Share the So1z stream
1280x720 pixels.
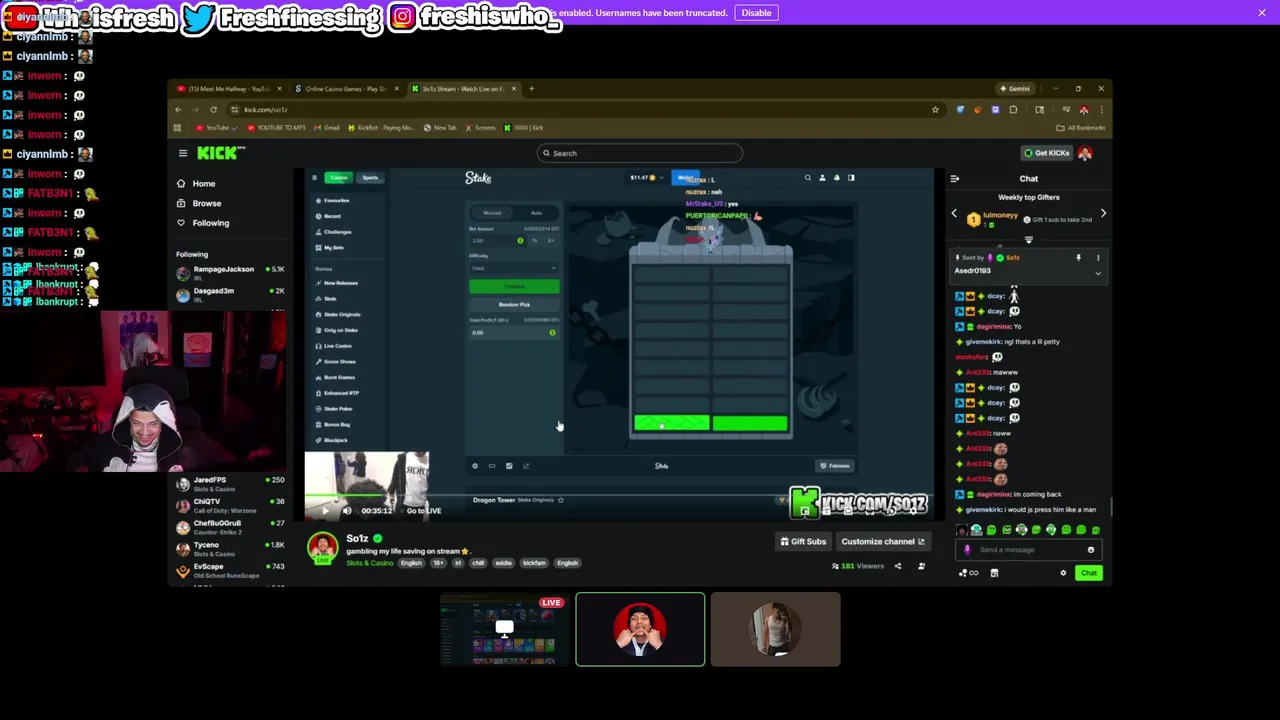pyautogui.click(x=897, y=567)
